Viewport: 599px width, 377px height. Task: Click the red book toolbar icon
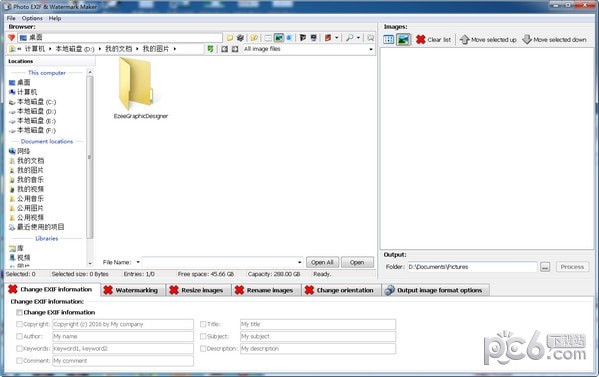point(328,38)
